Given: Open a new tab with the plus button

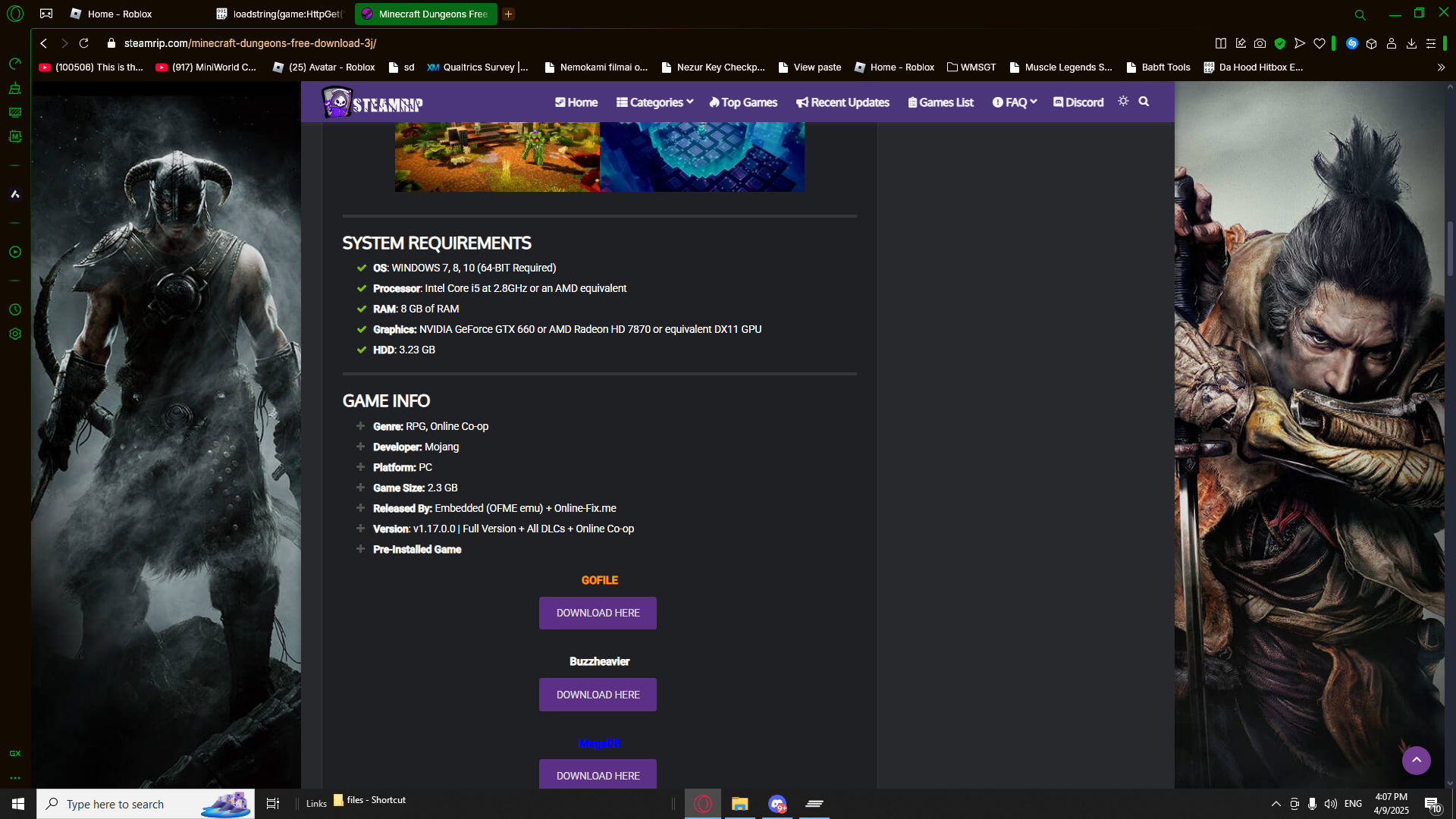Looking at the screenshot, I should pos(509,14).
